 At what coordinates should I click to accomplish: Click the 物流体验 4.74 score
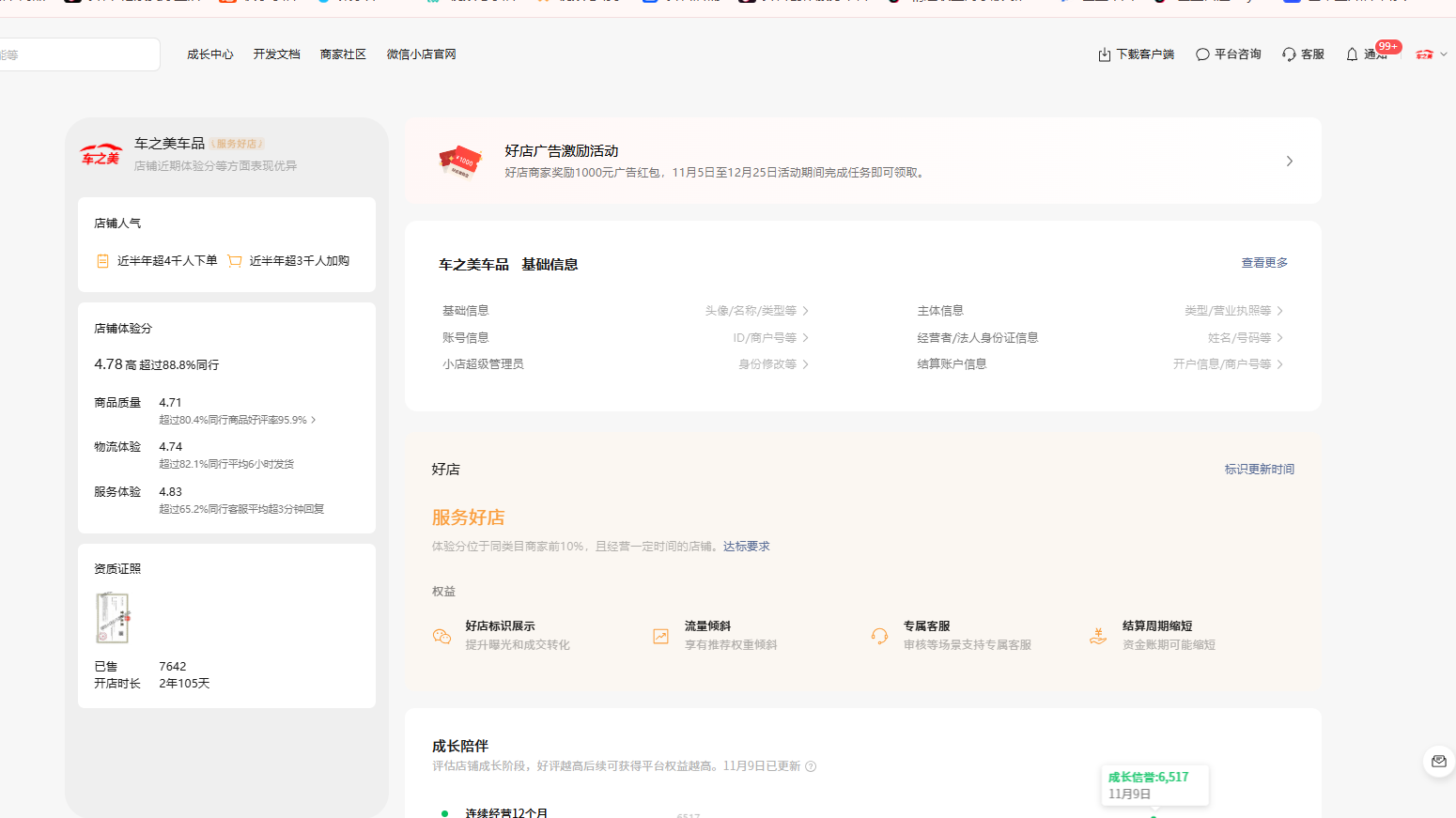coord(171,447)
